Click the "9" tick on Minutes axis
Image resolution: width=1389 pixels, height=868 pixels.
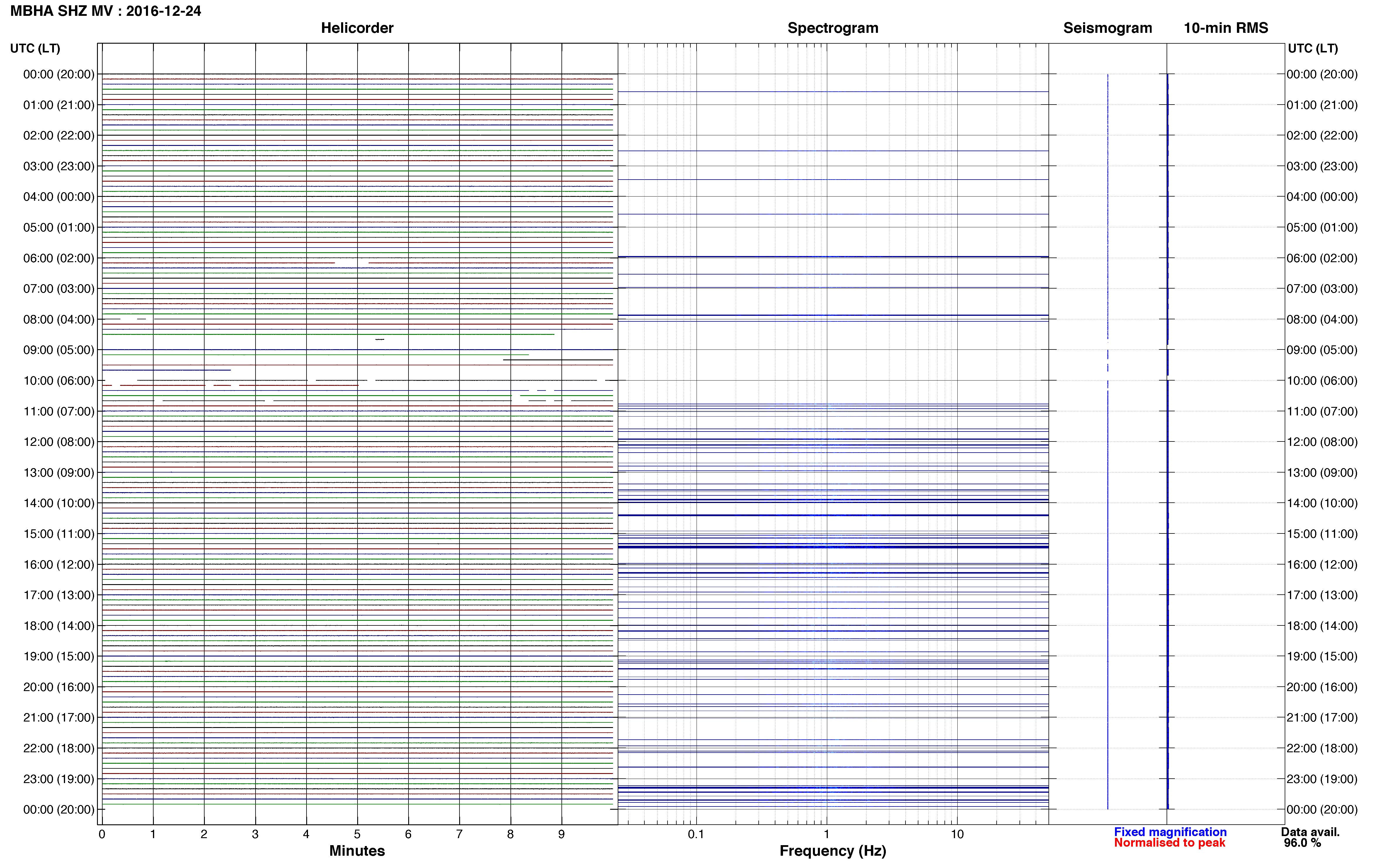pyautogui.click(x=561, y=834)
